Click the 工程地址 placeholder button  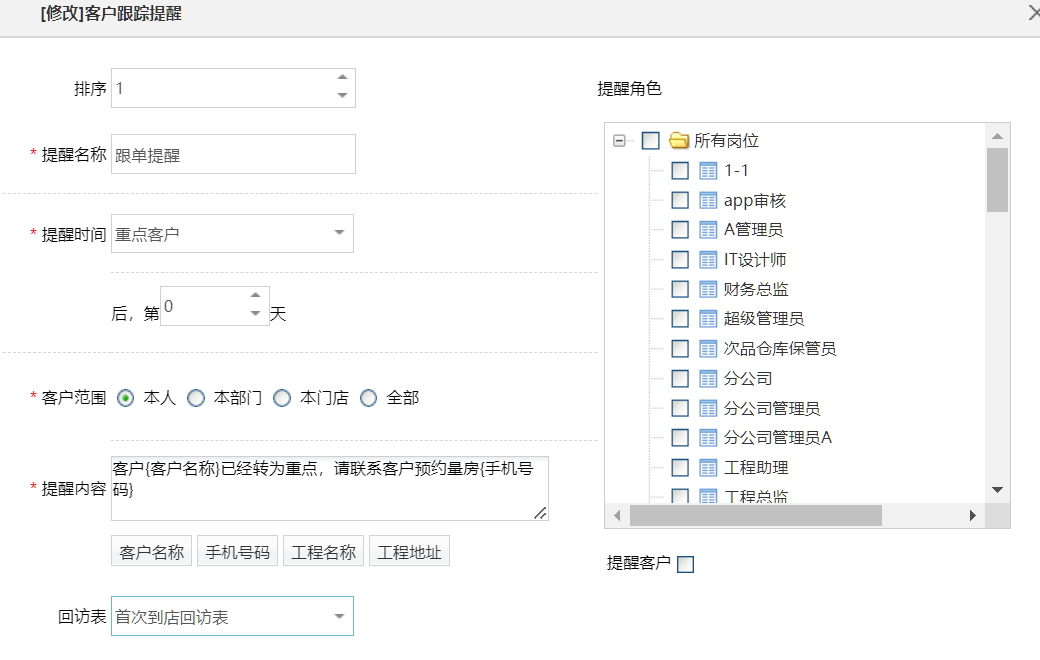point(410,552)
